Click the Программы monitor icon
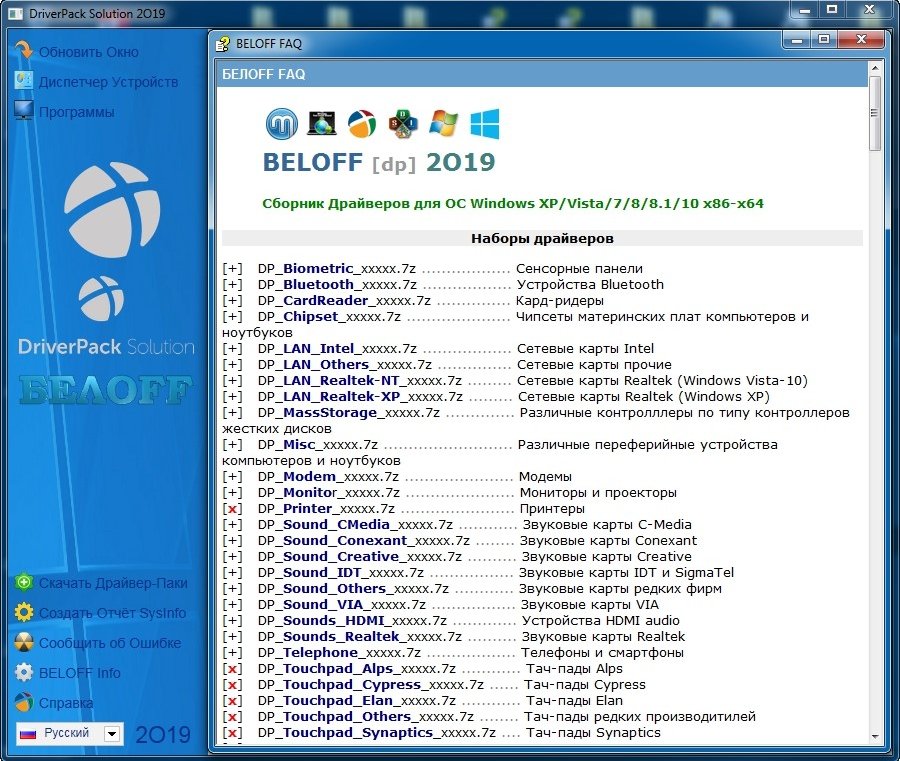The width and height of the screenshot is (900, 761). tap(24, 110)
